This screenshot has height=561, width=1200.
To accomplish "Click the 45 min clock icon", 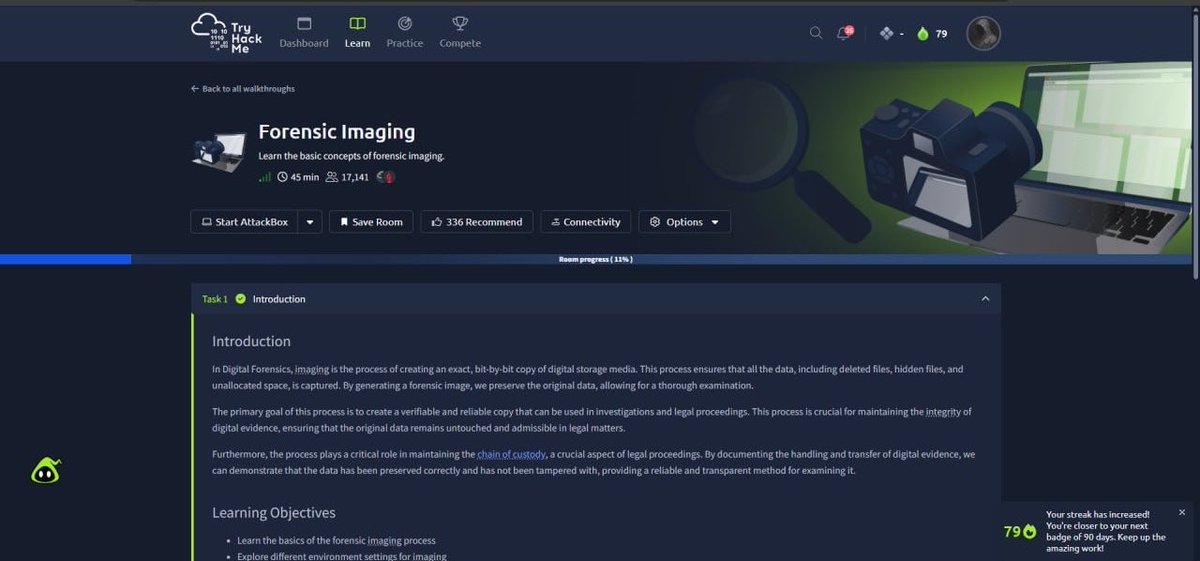I will 282,177.
